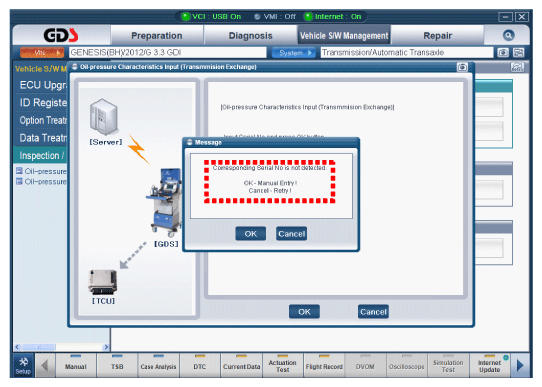
Task: Click Cancel at bottom of Oil-pressure Characteristics window
Action: pyautogui.click(x=373, y=312)
